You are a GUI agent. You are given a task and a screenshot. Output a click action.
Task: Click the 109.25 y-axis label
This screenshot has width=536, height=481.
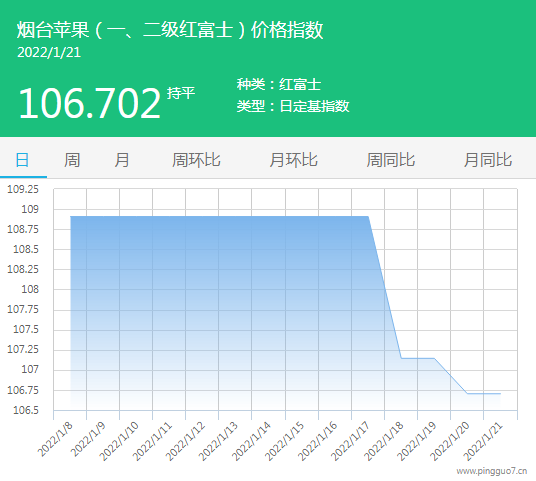click(23, 189)
